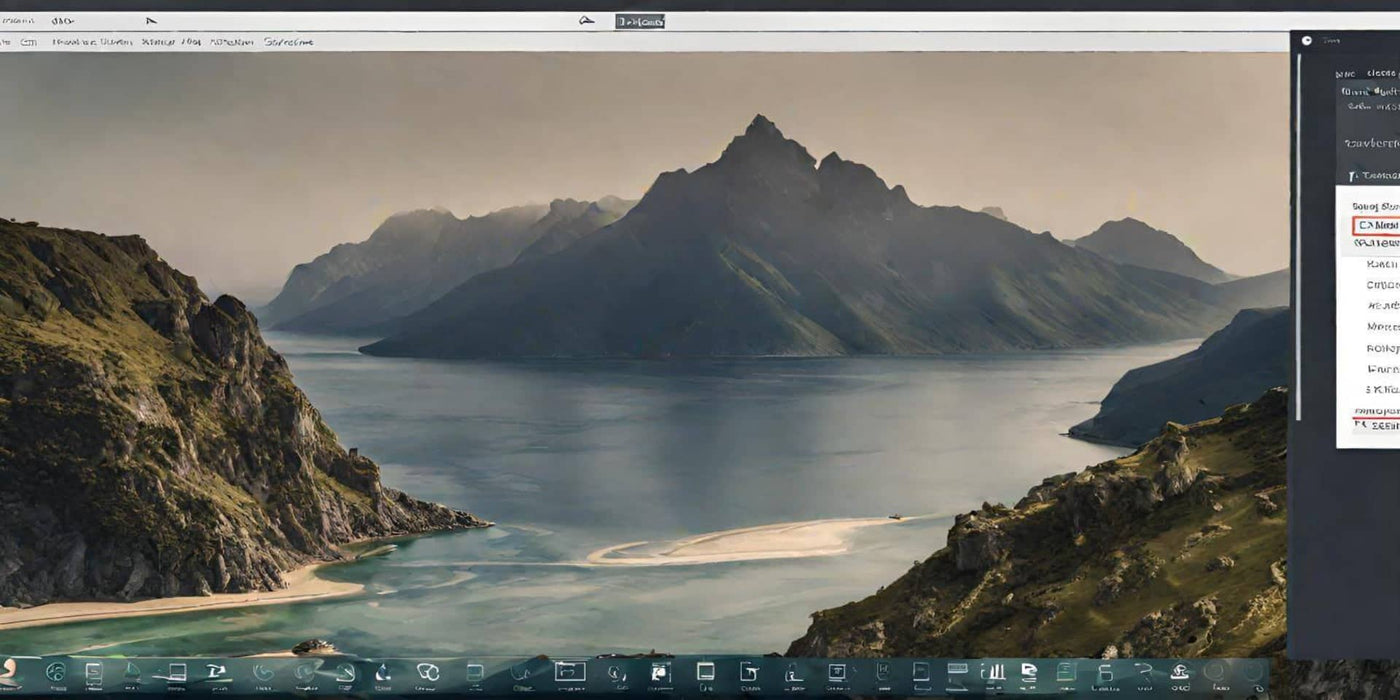Open the last menu in the menu bar
The height and width of the screenshot is (700, 1400).
pos(288,42)
